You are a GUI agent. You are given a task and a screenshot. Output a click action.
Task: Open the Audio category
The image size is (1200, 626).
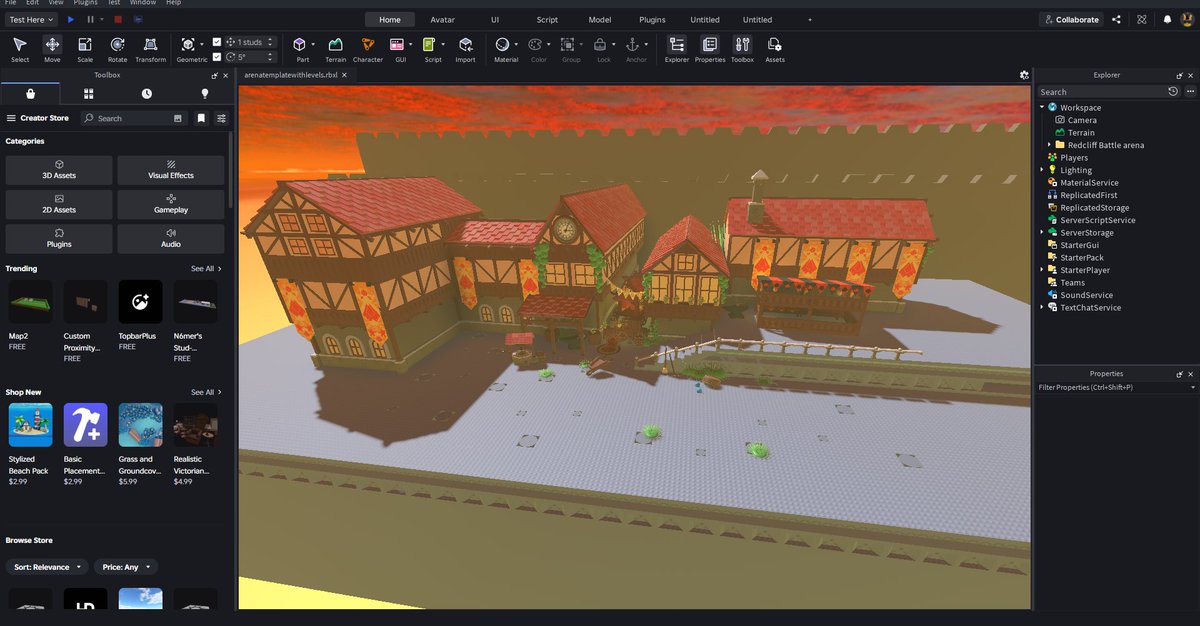click(x=171, y=239)
